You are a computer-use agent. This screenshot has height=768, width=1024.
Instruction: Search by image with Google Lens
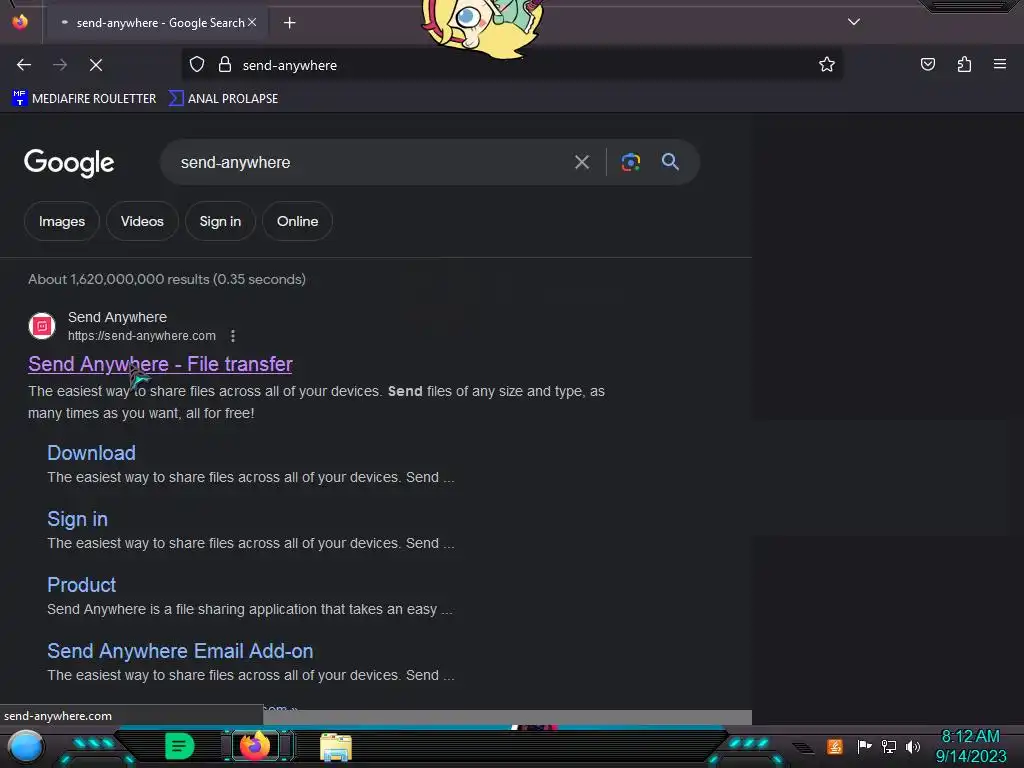click(x=630, y=162)
